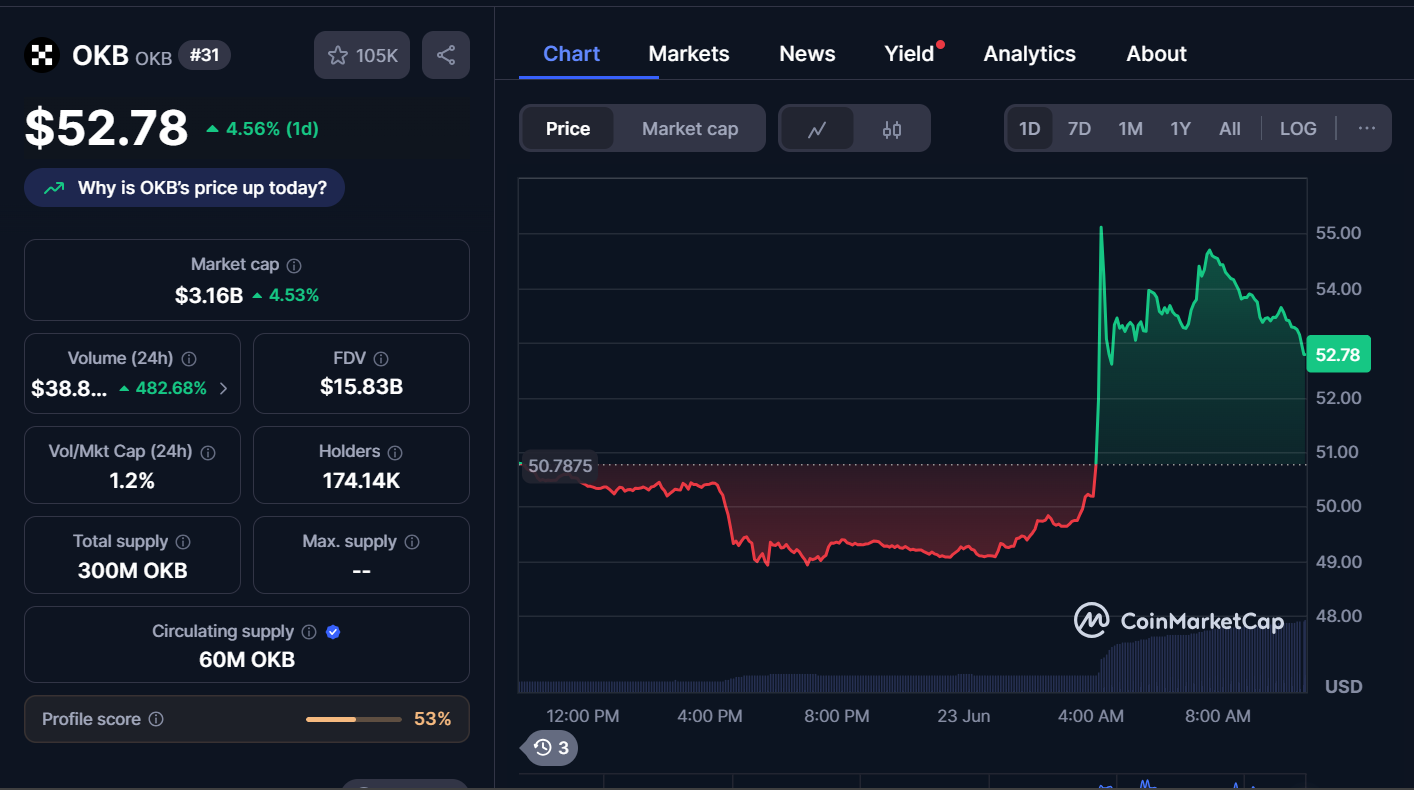The width and height of the screenshot is (1414, 790).
Task: Open info icon beside Total supply
Action: click(183, 542)
